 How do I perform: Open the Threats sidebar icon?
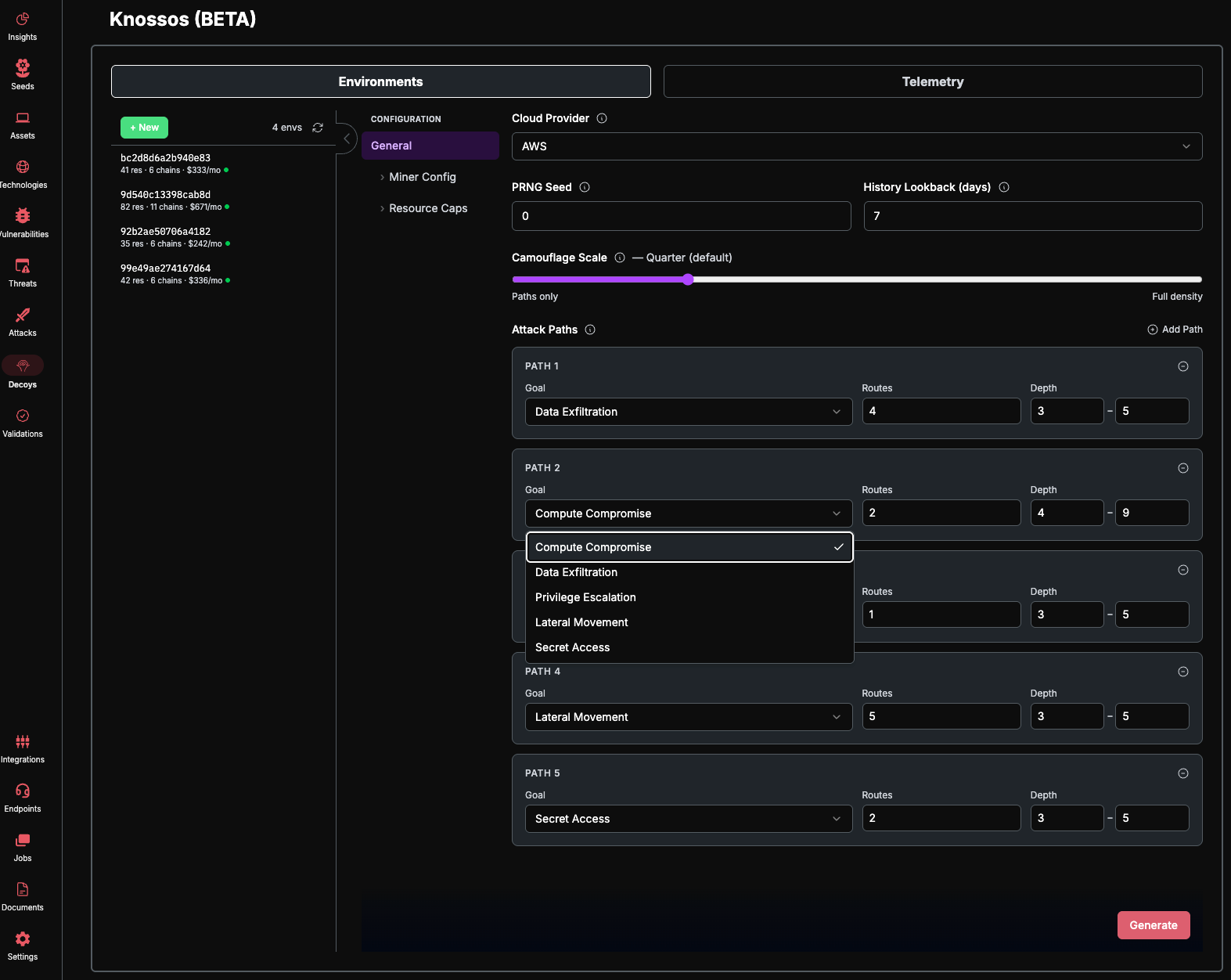(x=23, y=265)
